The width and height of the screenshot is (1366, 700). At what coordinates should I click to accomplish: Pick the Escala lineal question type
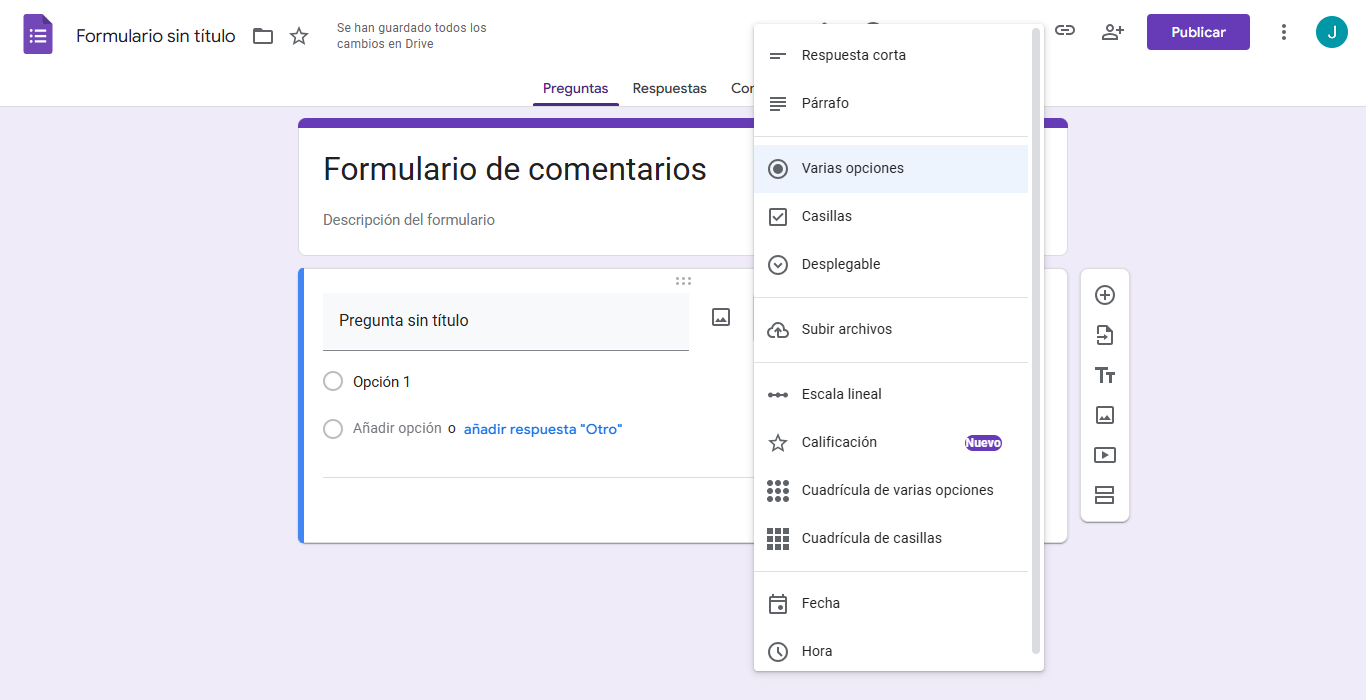pos(841,394)
